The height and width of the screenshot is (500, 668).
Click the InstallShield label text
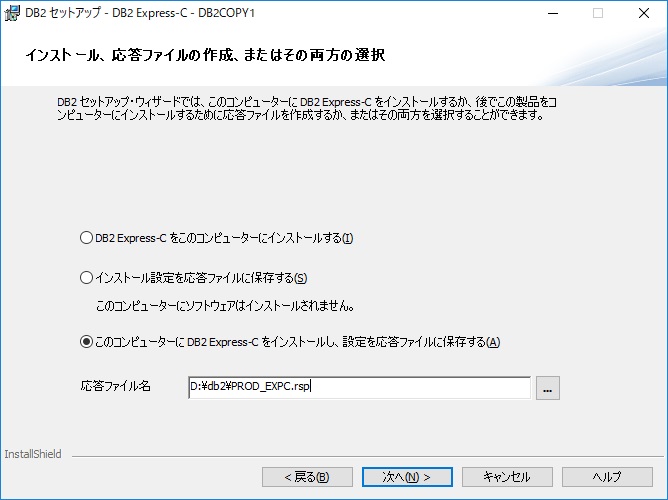[x=33, y=454]
